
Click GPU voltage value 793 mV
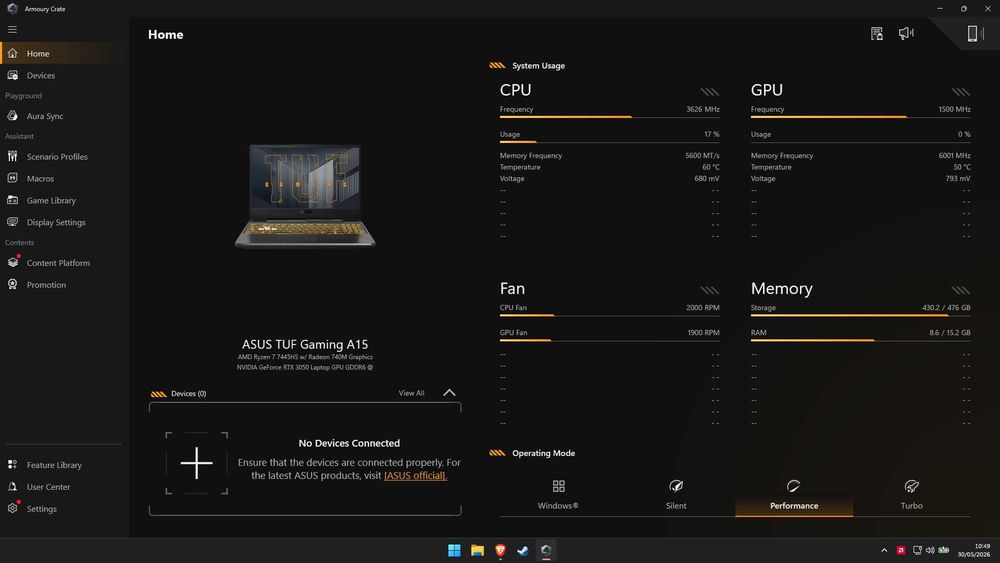[958, 179]
